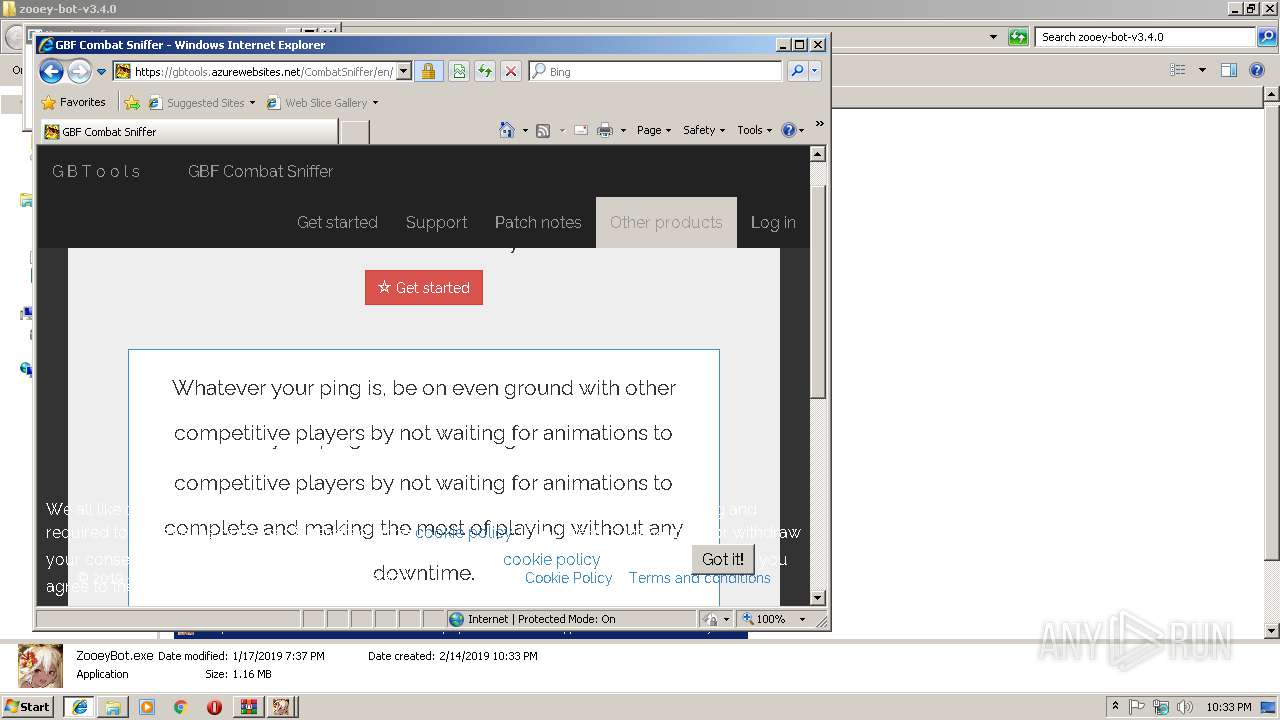
Task: Expand the address bar dropdown
Action: (x=404, y=72)
